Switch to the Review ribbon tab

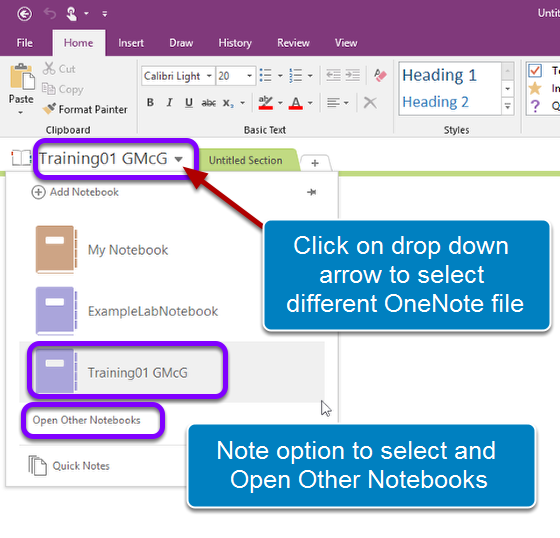point(293,43)
